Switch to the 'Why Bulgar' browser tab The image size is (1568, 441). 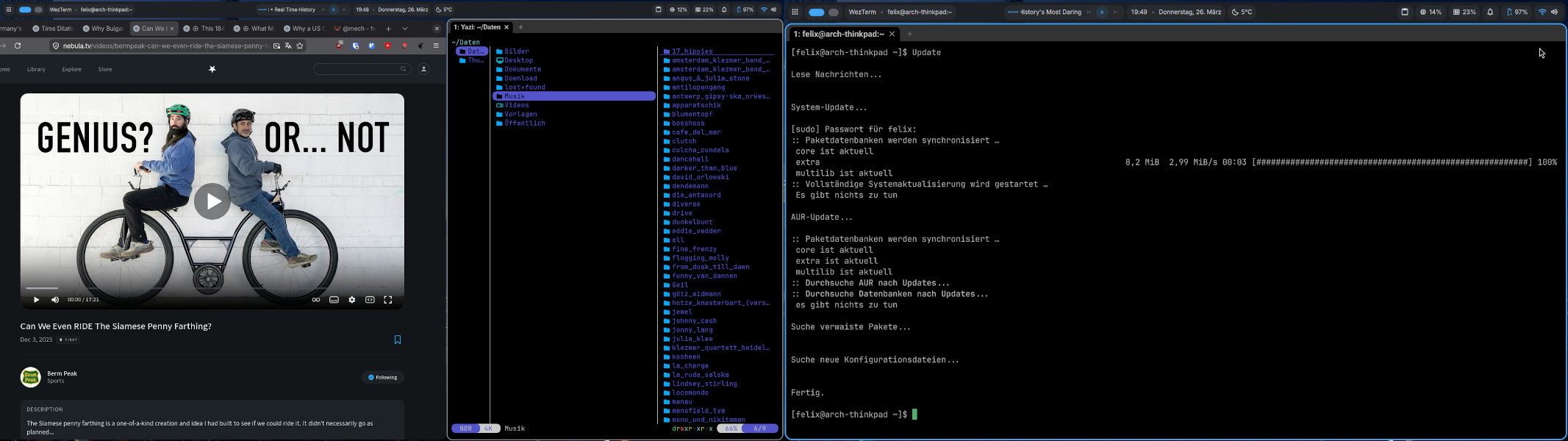point(103,29)
